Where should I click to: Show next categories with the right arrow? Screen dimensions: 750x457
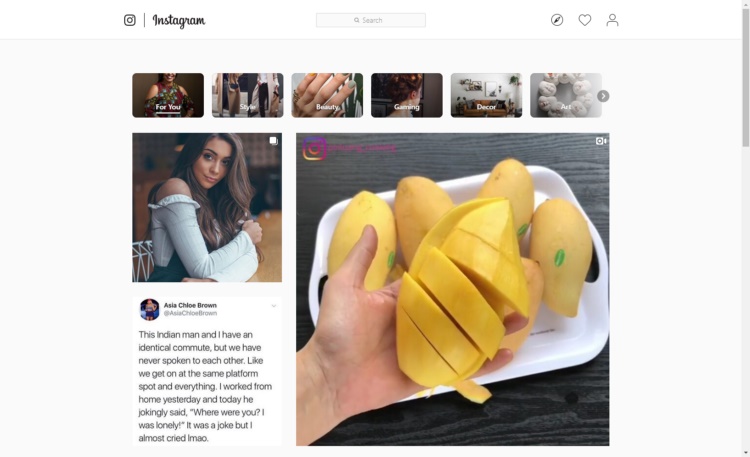tap(603, 96)
